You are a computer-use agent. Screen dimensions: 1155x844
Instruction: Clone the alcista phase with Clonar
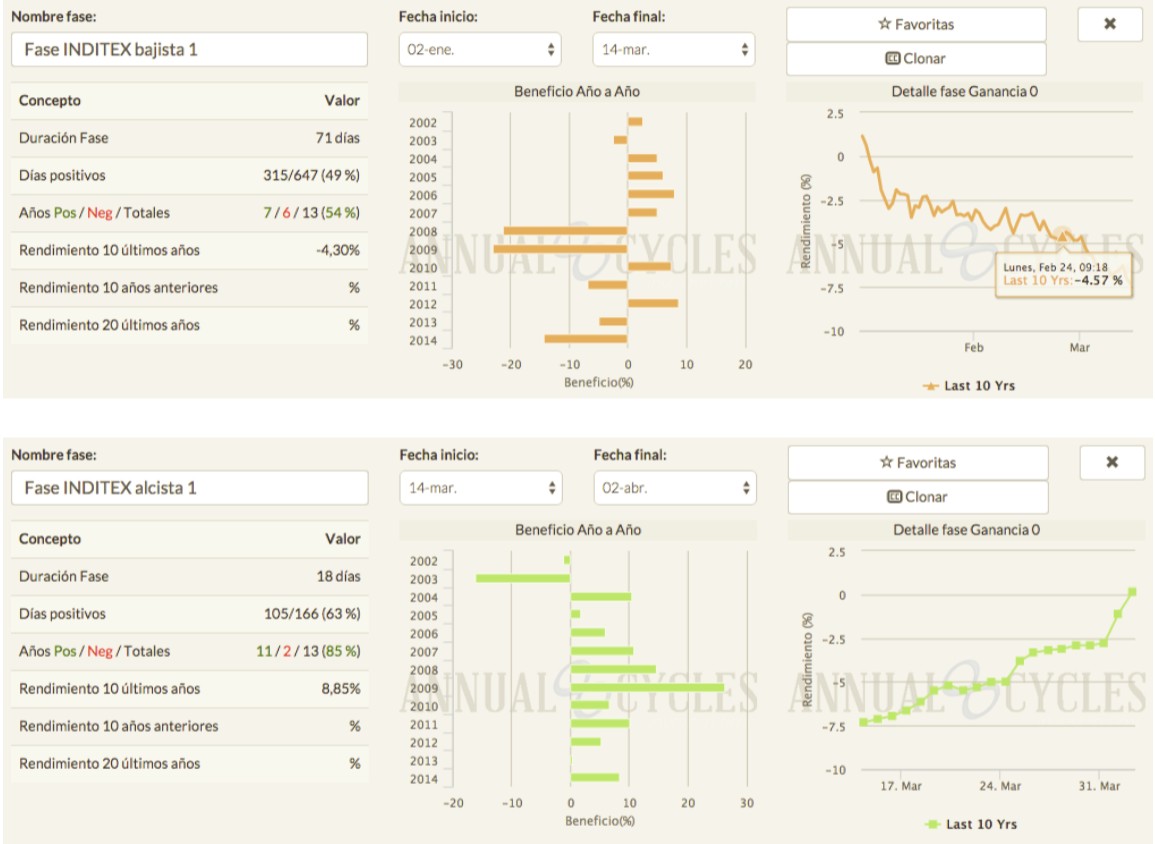pyautogui.click(x=918, y=496)
